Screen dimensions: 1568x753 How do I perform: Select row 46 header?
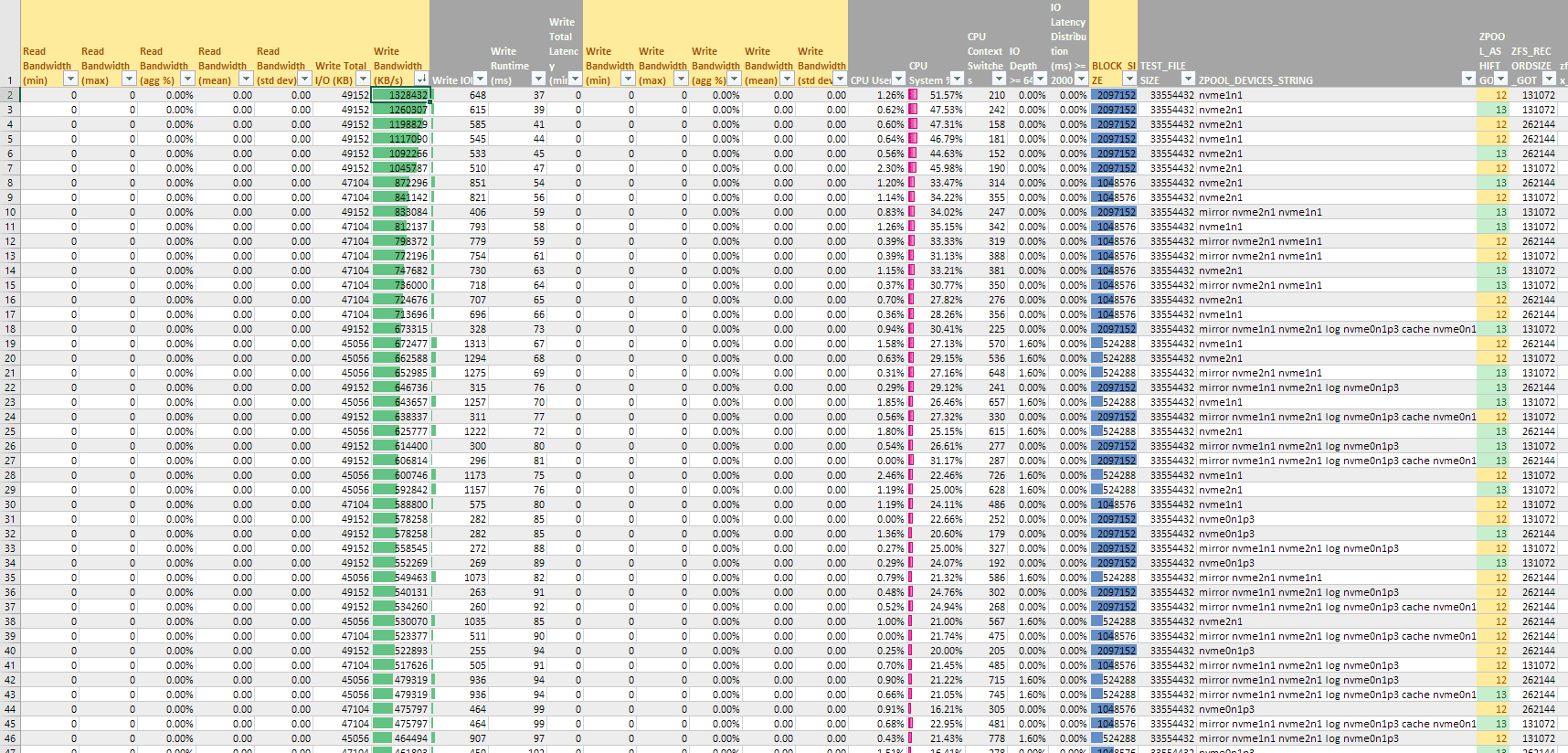[10, 738]
